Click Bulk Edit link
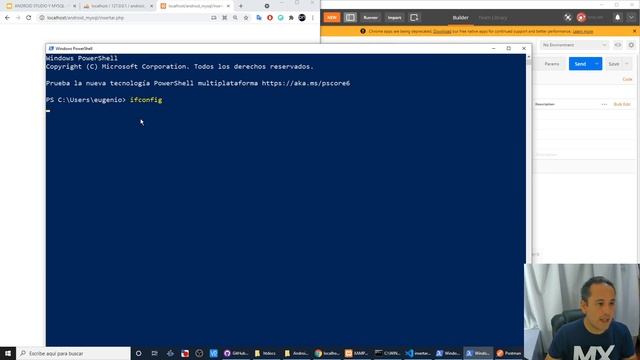Image resolution: width=640 pixels, height=360 pixels. tap(622, 104)
